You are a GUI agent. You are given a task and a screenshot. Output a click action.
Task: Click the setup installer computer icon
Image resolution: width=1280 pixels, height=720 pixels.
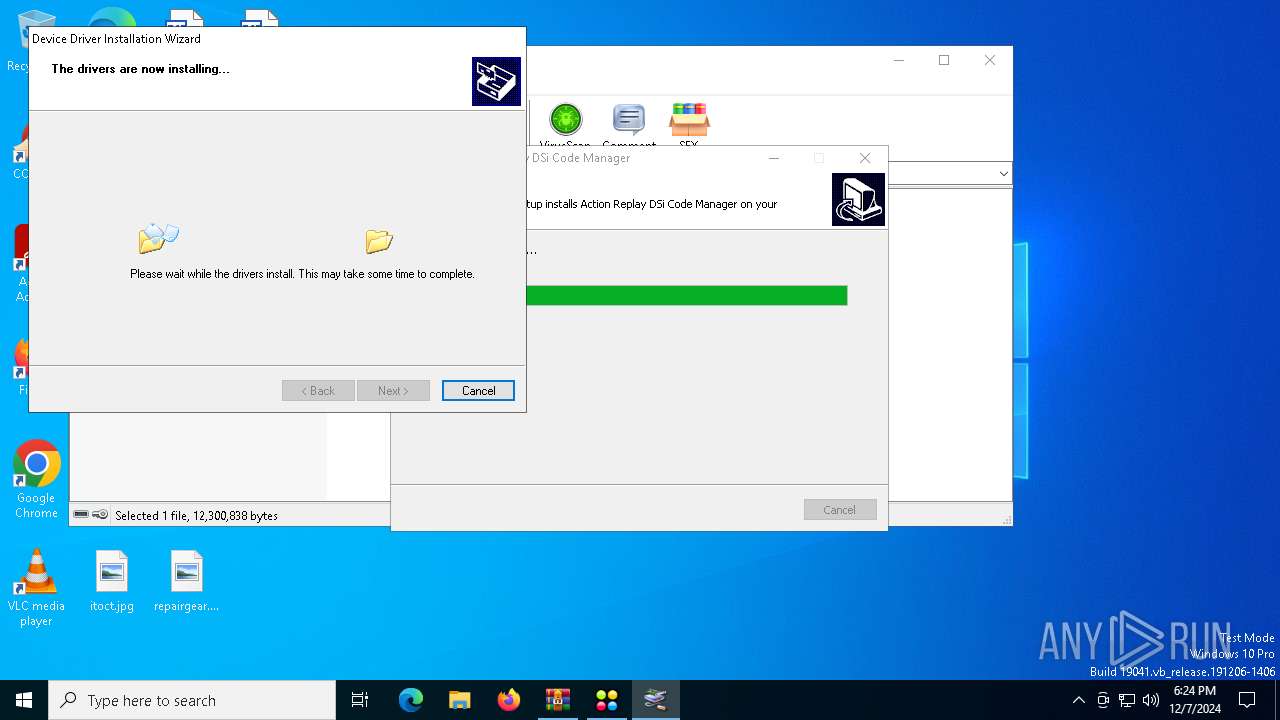click(858, 199)
